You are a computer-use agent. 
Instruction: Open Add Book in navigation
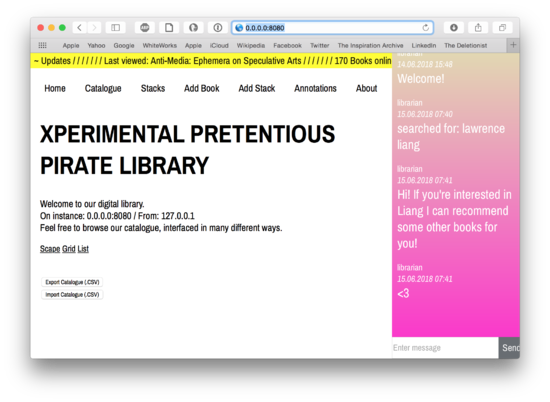tap(202, 88)
